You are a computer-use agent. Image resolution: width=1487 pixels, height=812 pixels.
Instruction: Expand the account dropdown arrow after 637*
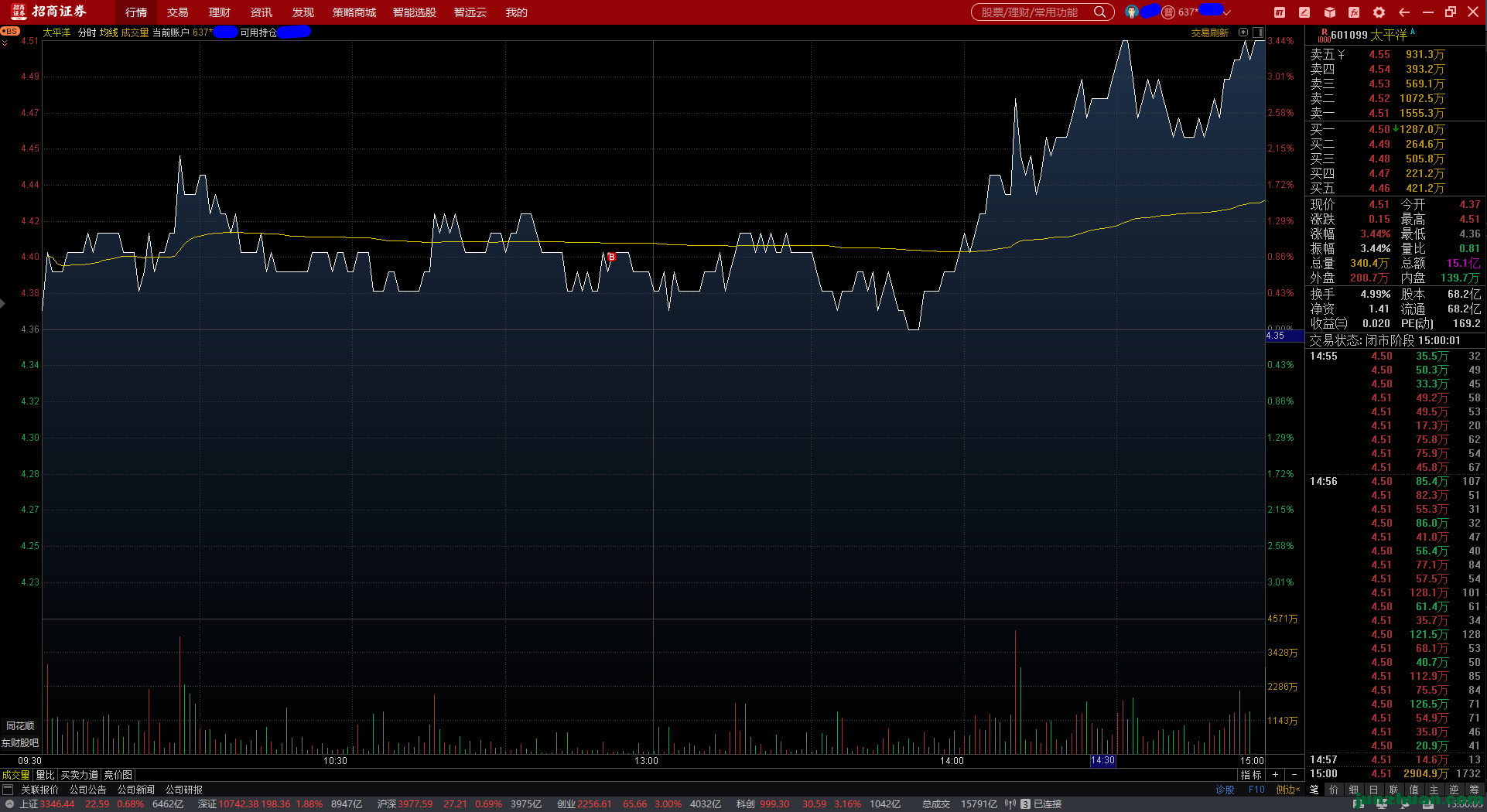pos(1226,12)
